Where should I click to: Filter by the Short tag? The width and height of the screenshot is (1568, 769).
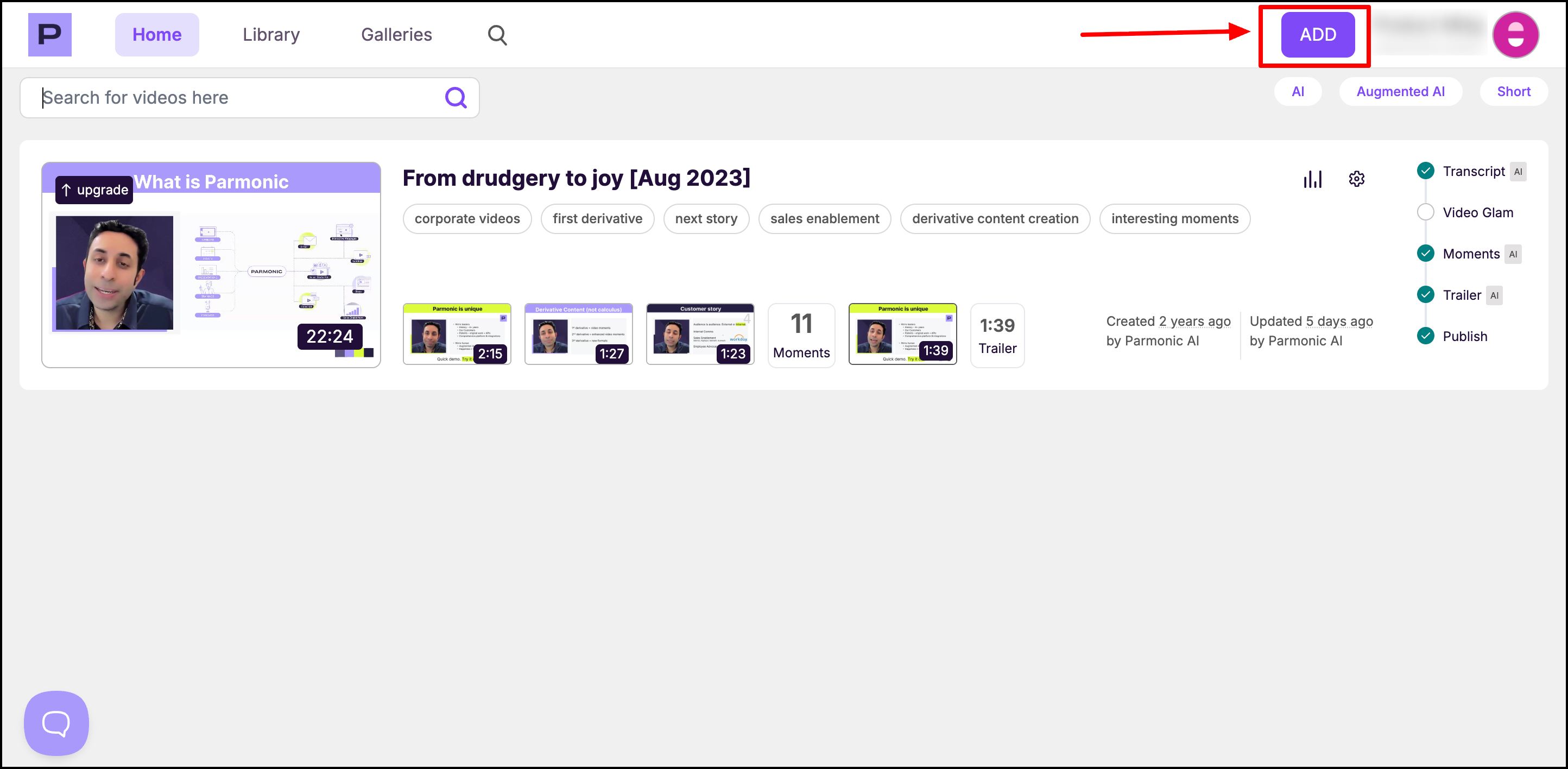(x=1514, y=91)
